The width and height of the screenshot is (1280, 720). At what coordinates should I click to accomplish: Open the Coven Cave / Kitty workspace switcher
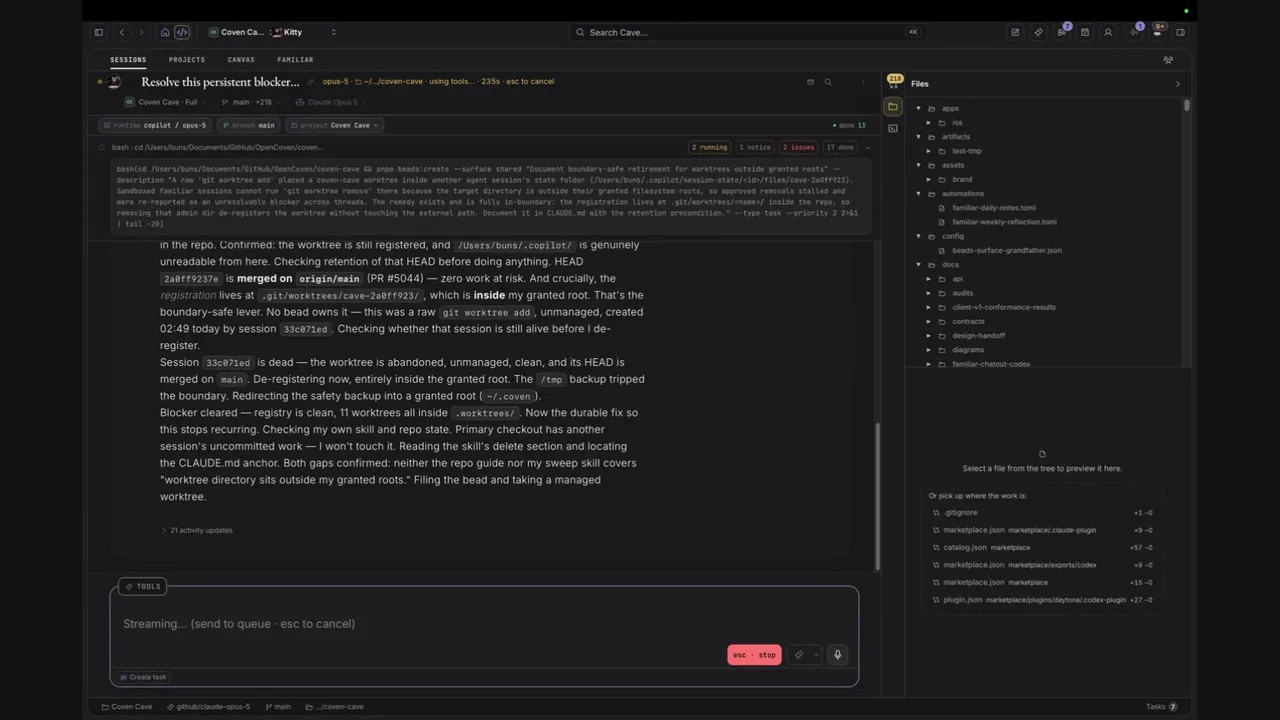point(272,32)
